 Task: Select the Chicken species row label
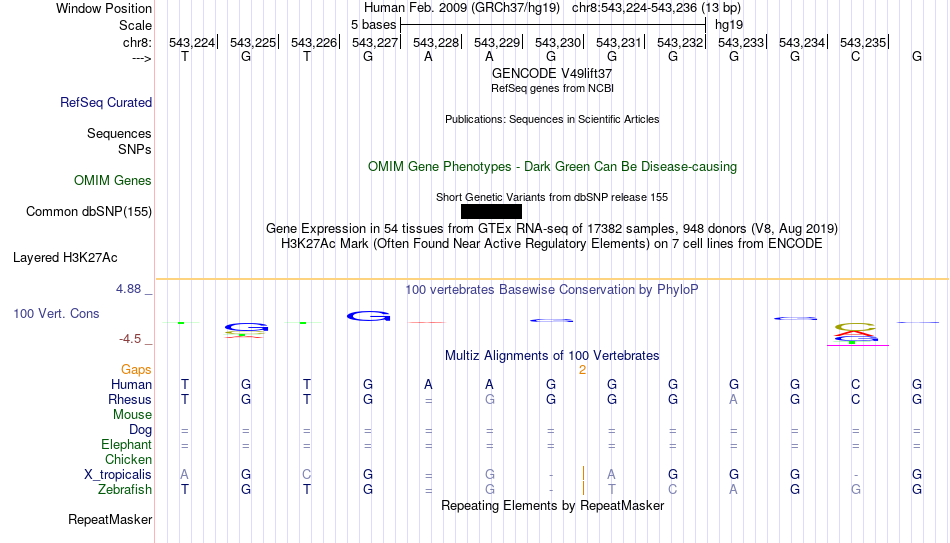128,459
